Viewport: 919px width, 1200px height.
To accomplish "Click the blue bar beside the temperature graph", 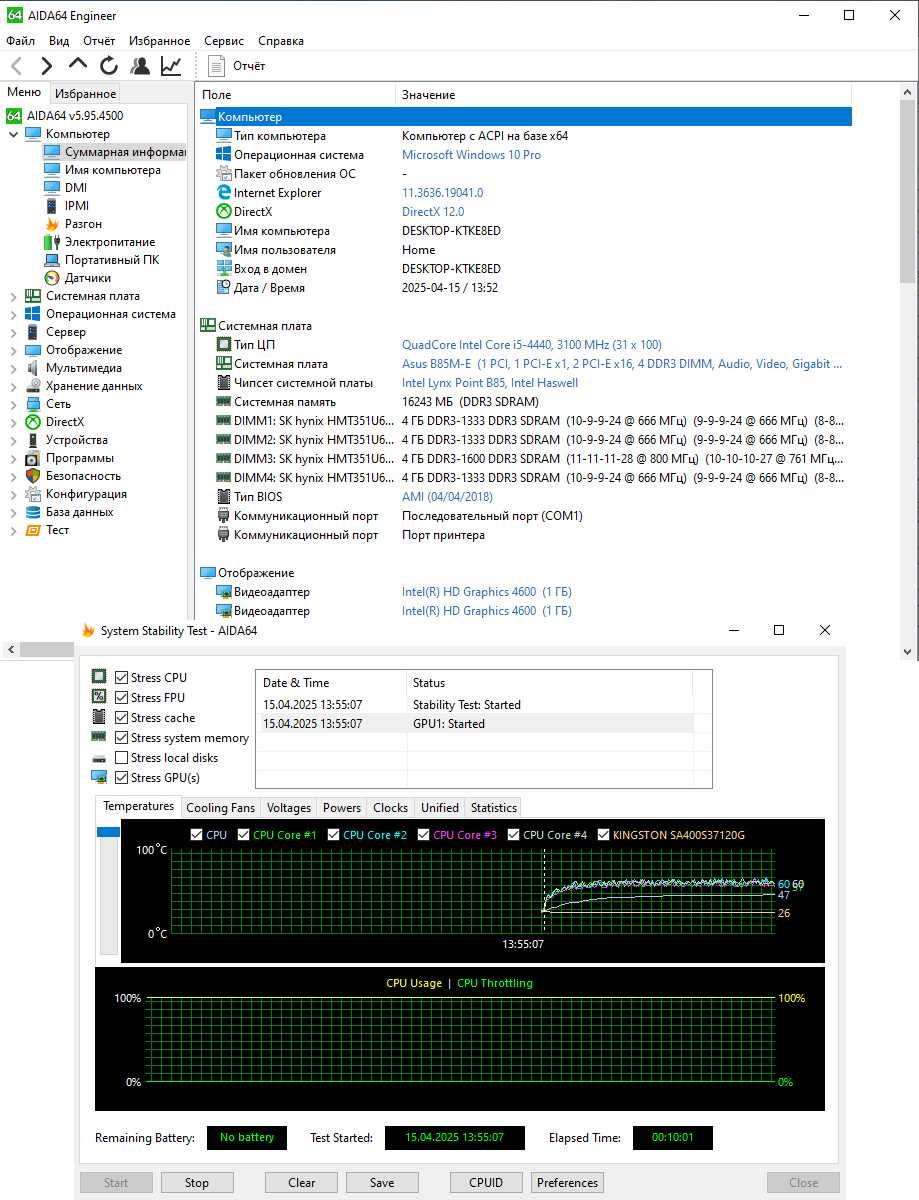I will [108, 832].
